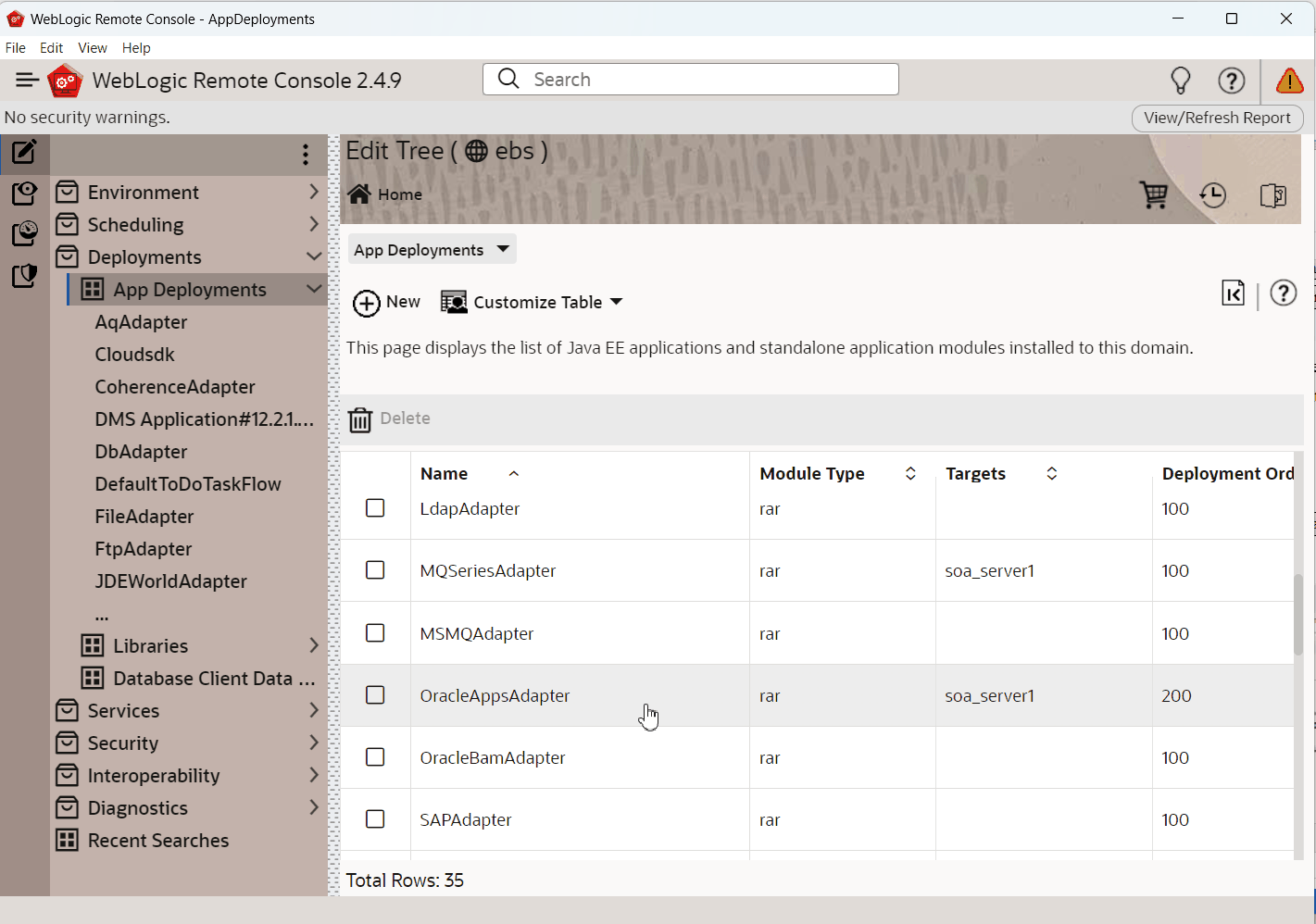The image size is (1316, 924).
Task: Open the File menu
Action: 16,48
